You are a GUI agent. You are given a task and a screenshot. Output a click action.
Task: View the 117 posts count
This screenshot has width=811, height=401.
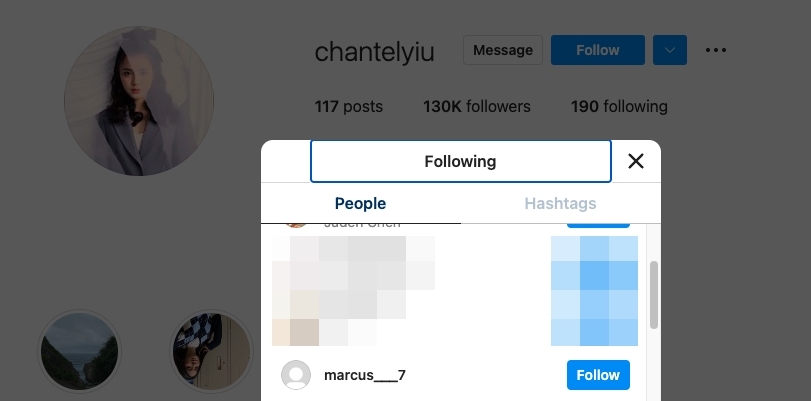tap(348, 106)
